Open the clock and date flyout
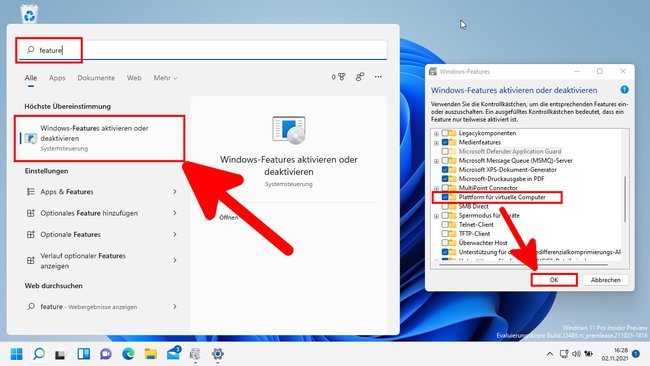650x366 pixels. tap(615, 354)
